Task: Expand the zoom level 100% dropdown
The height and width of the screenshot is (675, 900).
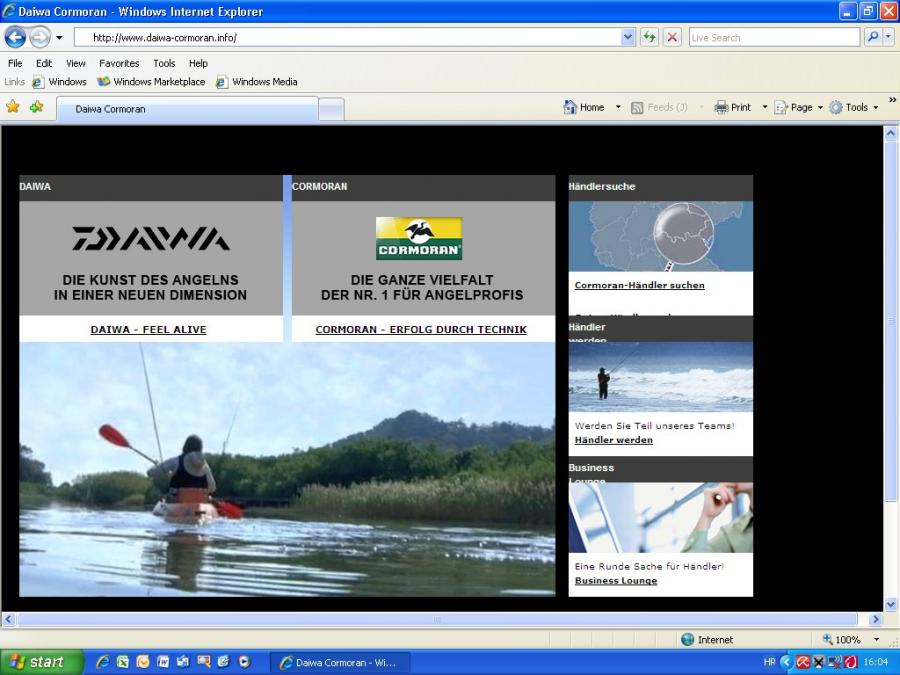Action: point(877,640)
